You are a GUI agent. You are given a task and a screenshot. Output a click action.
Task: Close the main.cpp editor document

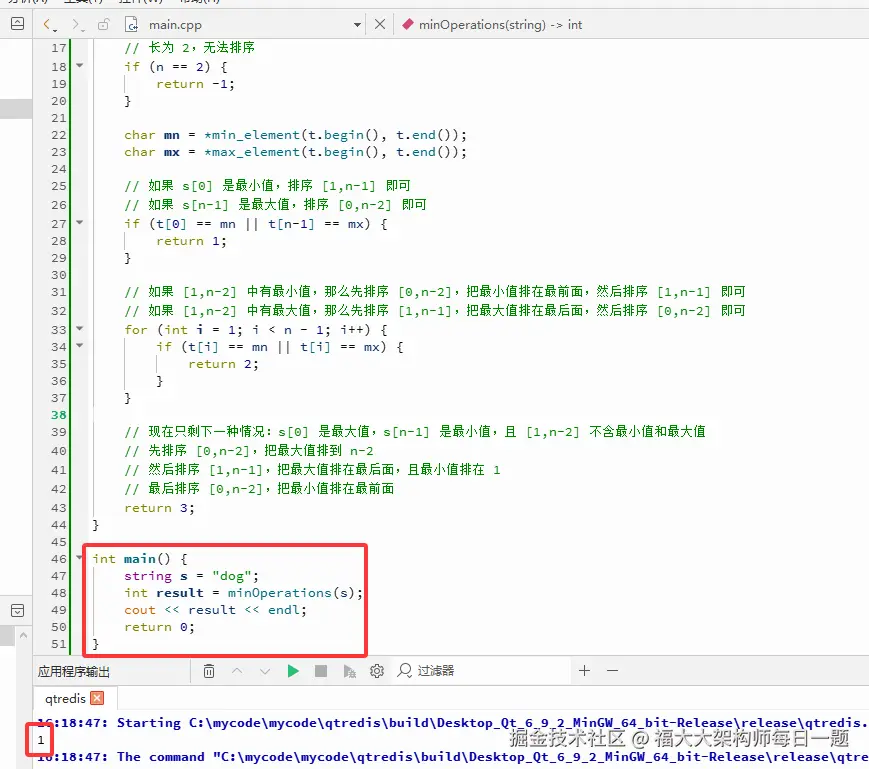coord(380,24)
